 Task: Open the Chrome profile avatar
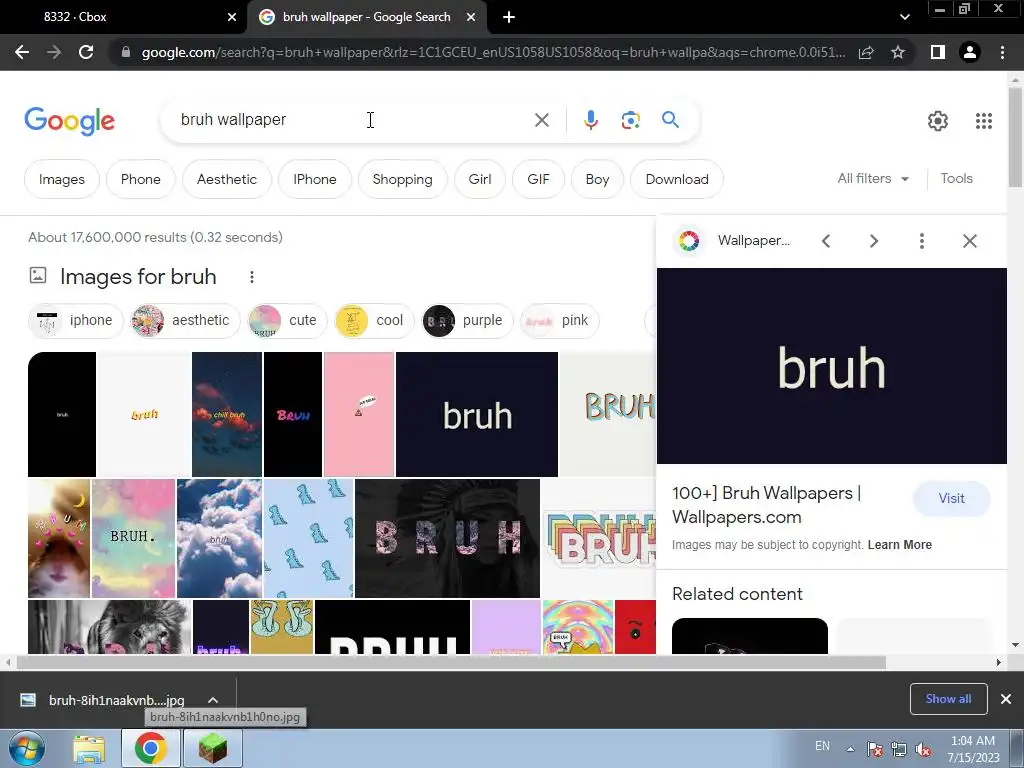tap(970, 52)
